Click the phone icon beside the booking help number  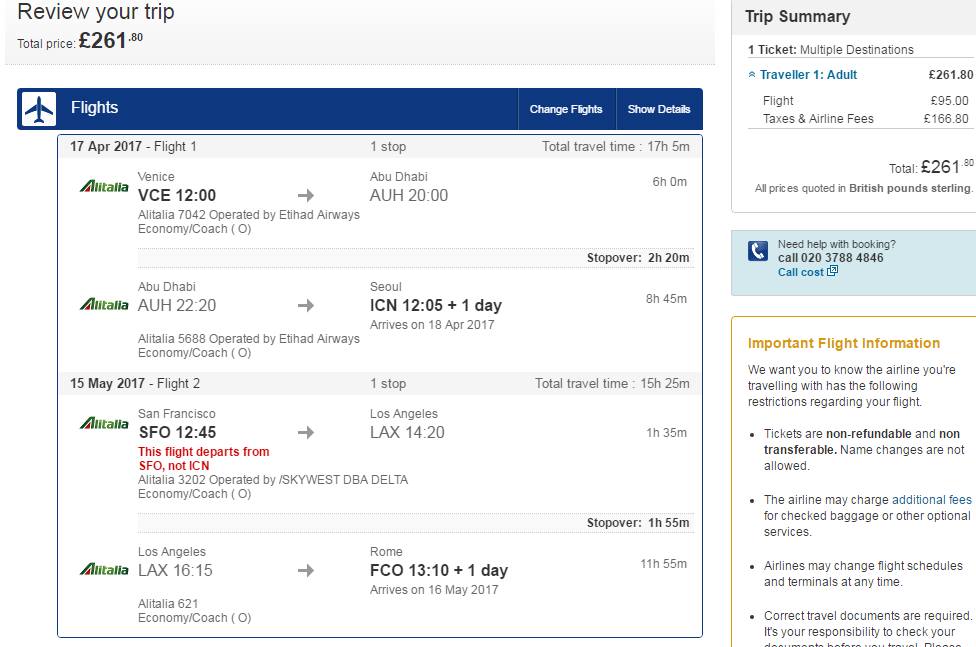point(757,251)
